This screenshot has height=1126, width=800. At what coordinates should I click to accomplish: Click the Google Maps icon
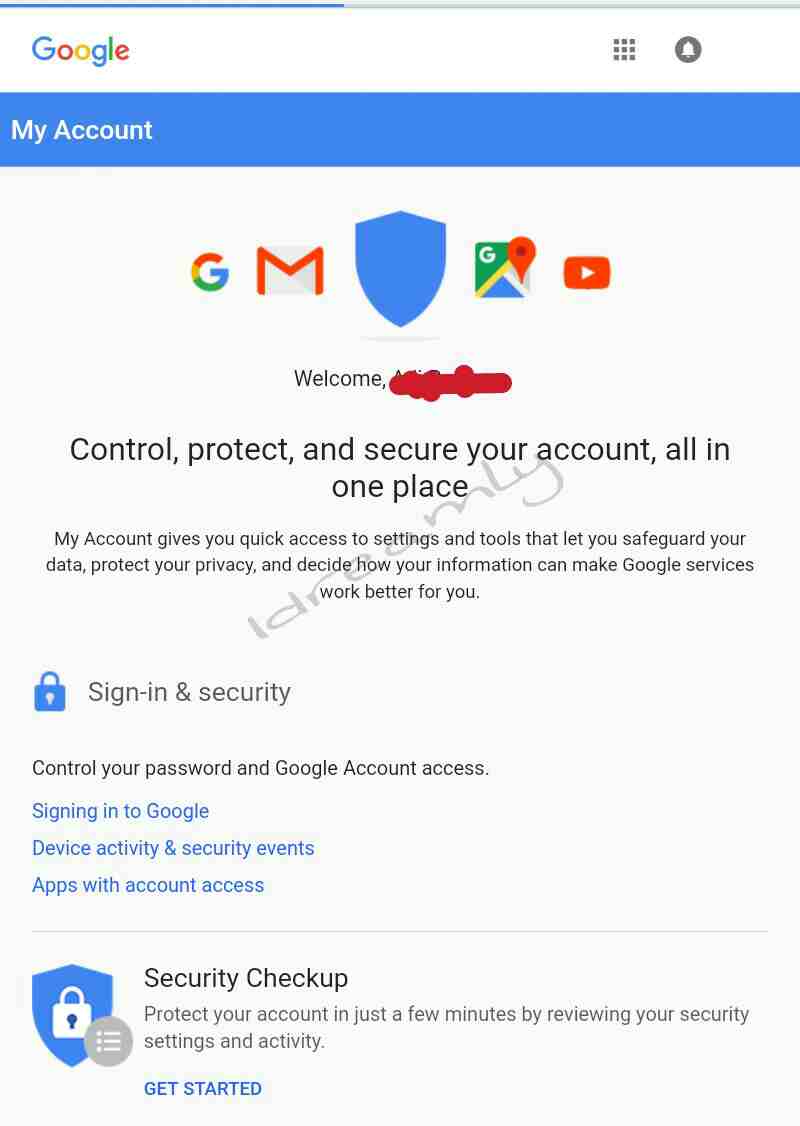pos(505,268)
